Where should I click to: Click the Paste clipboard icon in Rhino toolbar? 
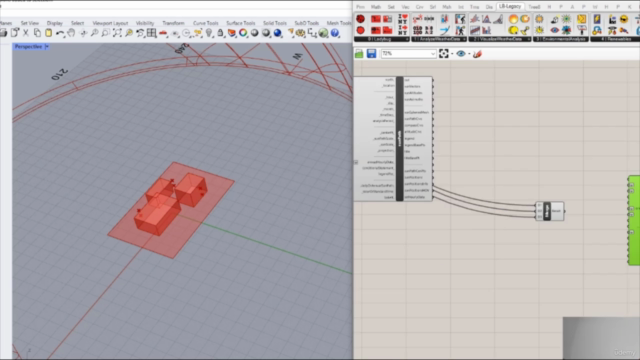pos(48,33)
